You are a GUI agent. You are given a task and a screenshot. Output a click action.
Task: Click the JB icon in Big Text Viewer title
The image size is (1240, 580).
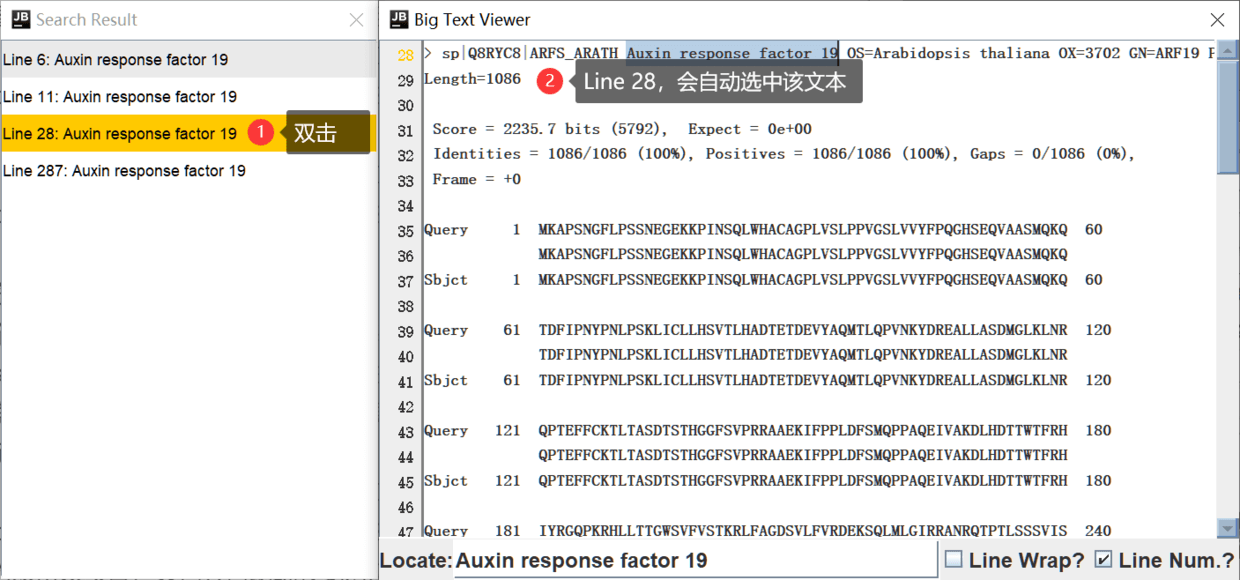(399, 19)
